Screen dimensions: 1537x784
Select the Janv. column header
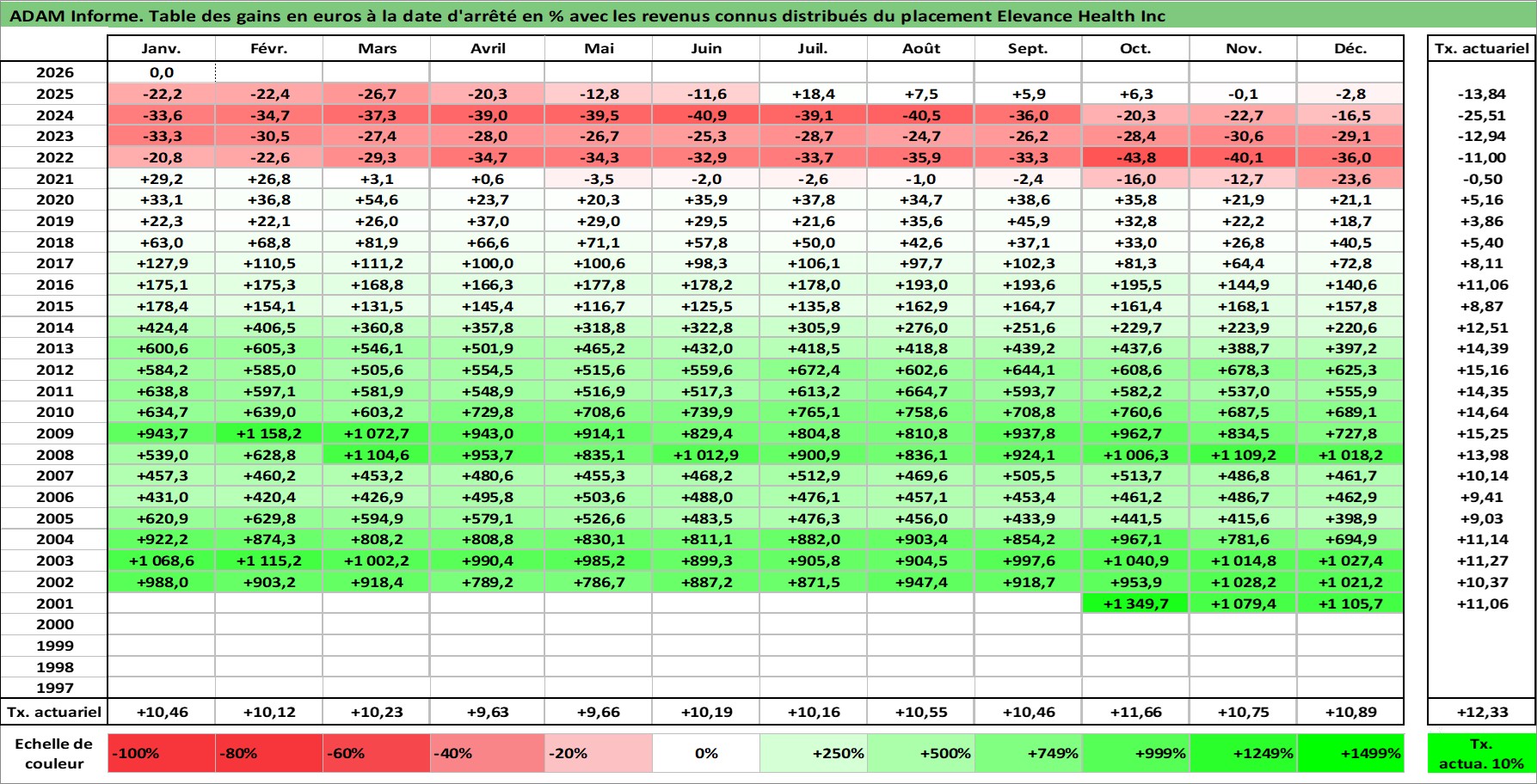(x=162, y=49)
